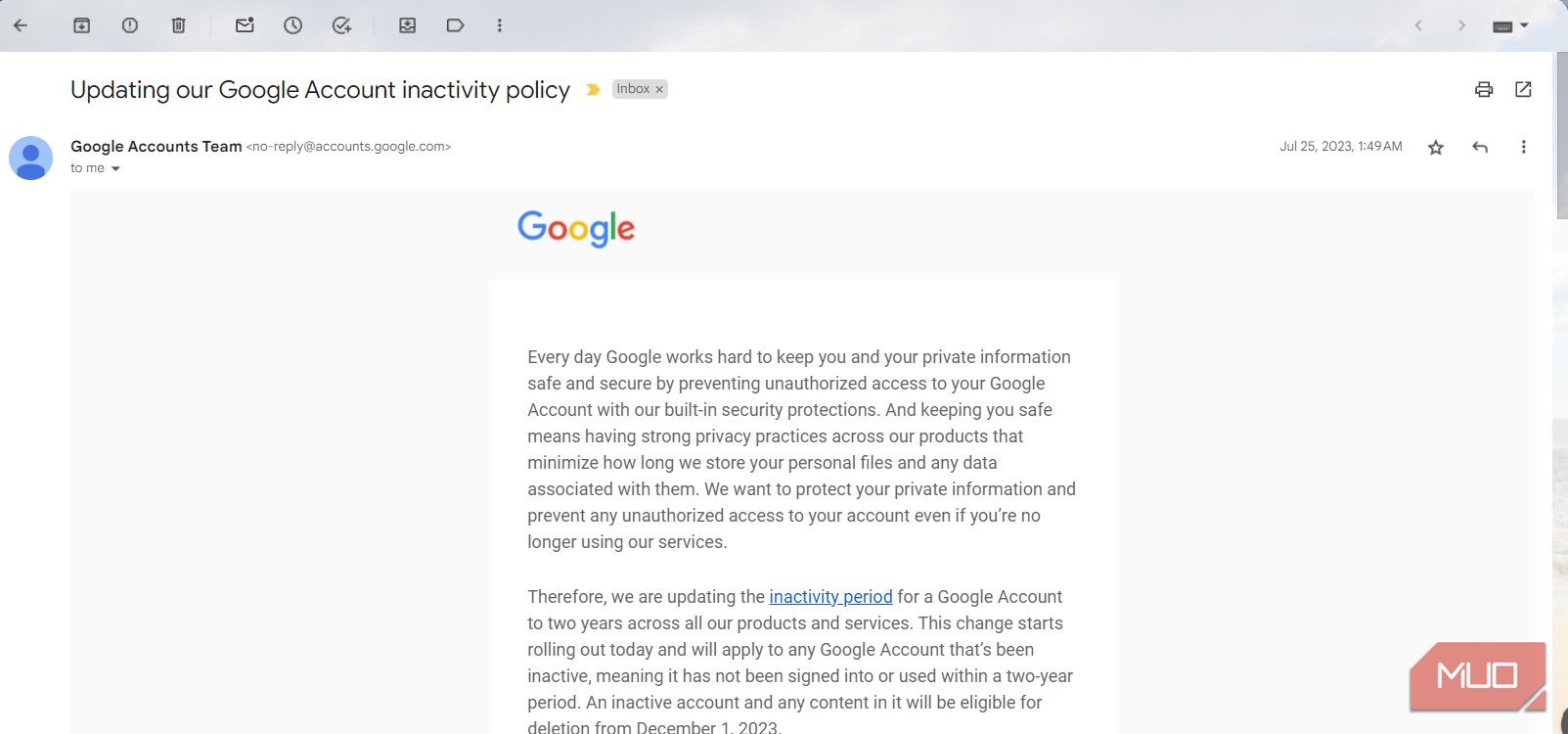Print the email
The width and height of the screenshot is (1568, 734).
[x=1484, y=89]
